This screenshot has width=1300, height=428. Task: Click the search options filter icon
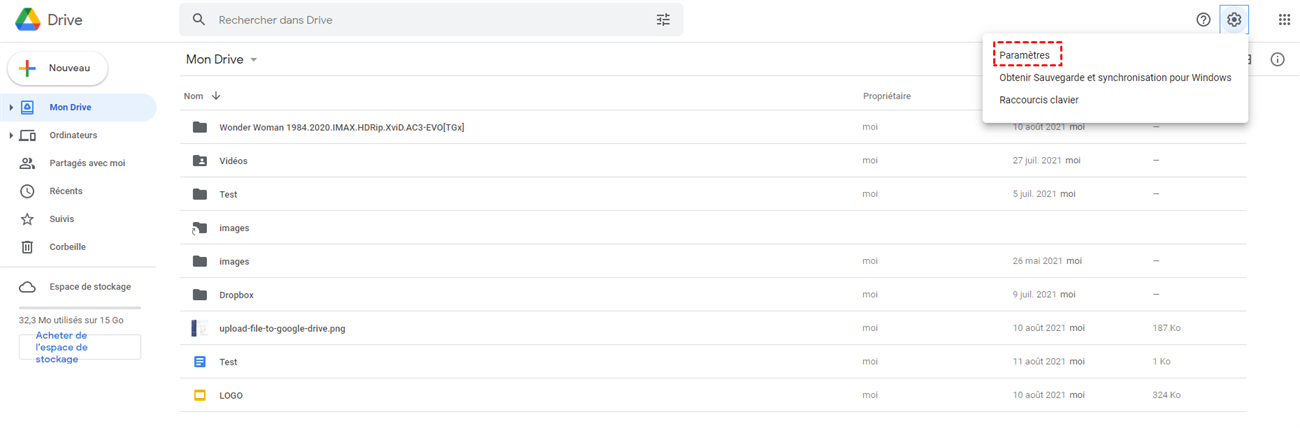[663, 20]
